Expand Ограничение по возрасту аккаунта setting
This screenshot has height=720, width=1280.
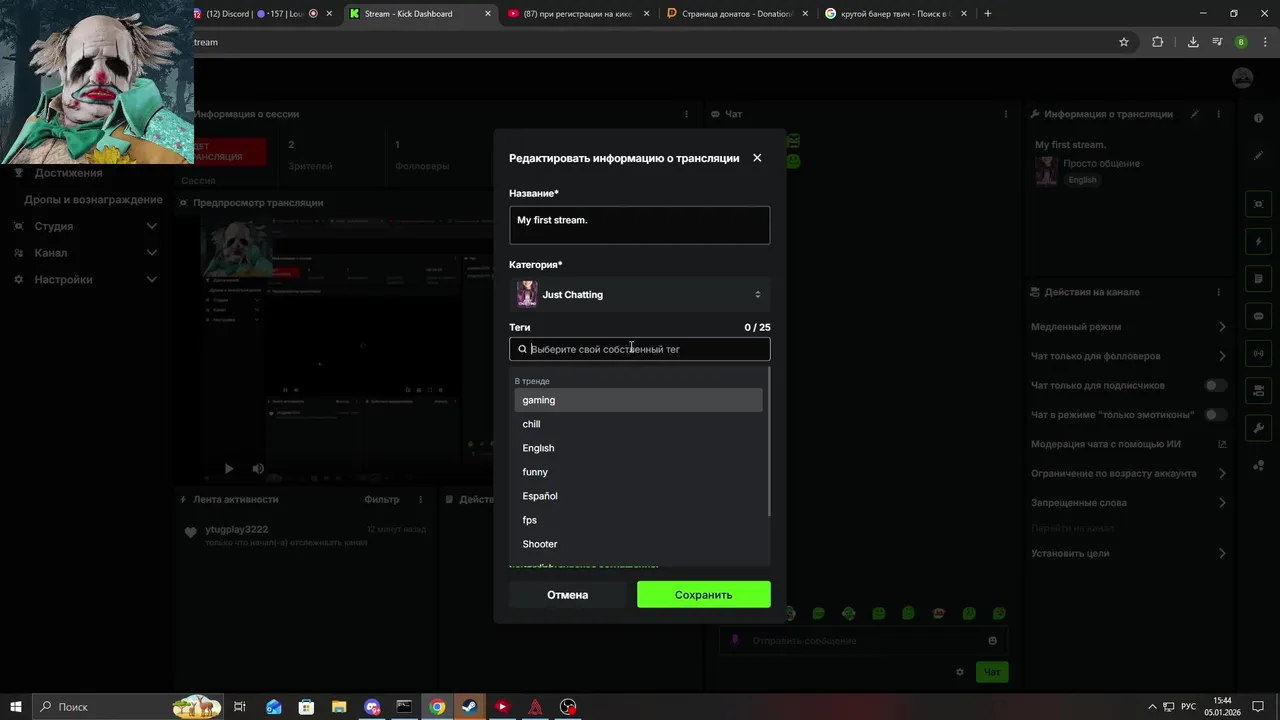1128,473
